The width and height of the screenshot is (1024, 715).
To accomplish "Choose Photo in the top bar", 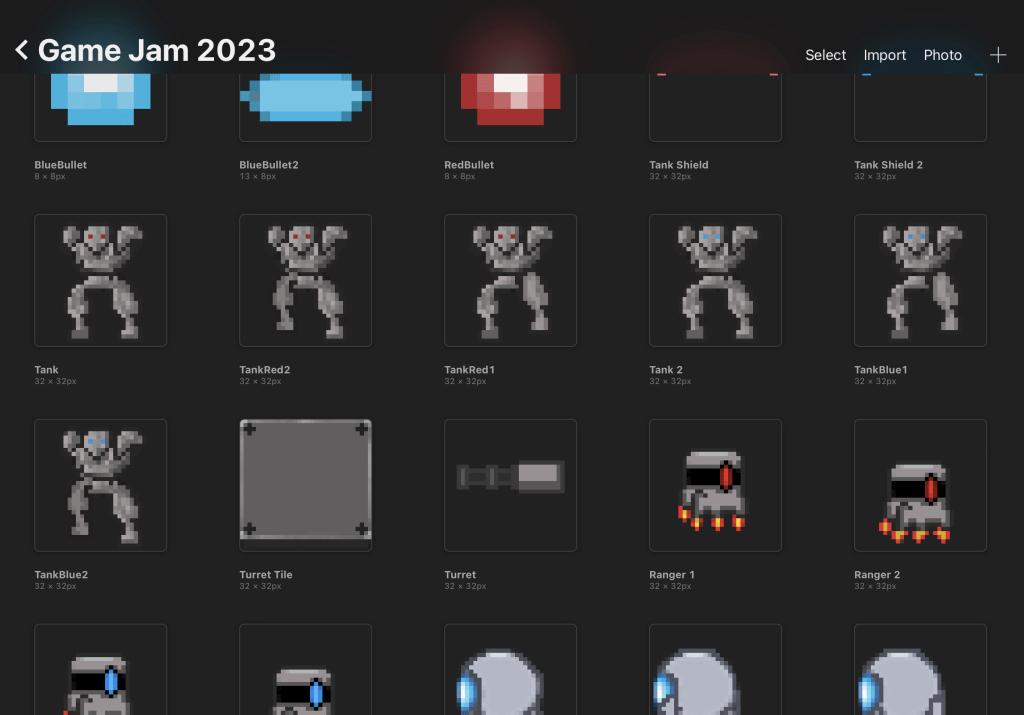I will point(942,55).
